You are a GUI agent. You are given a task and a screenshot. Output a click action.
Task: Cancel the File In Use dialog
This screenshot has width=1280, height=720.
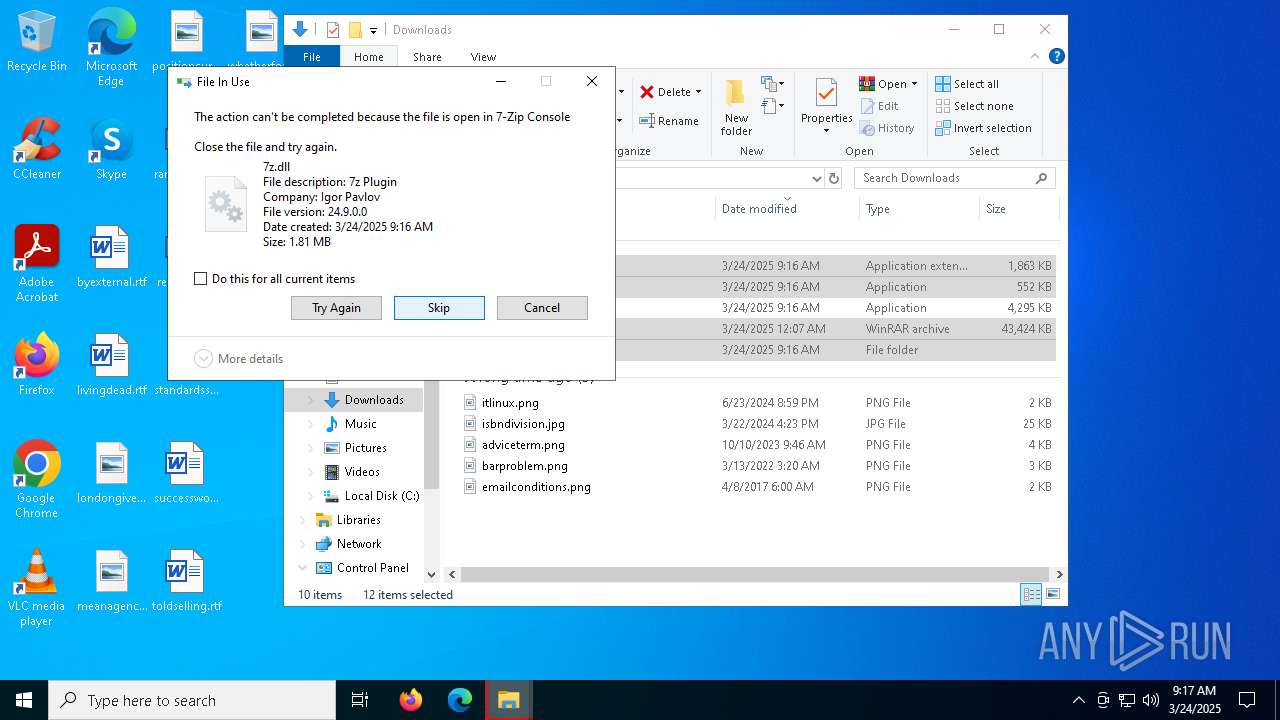click(x=542, y=308)
